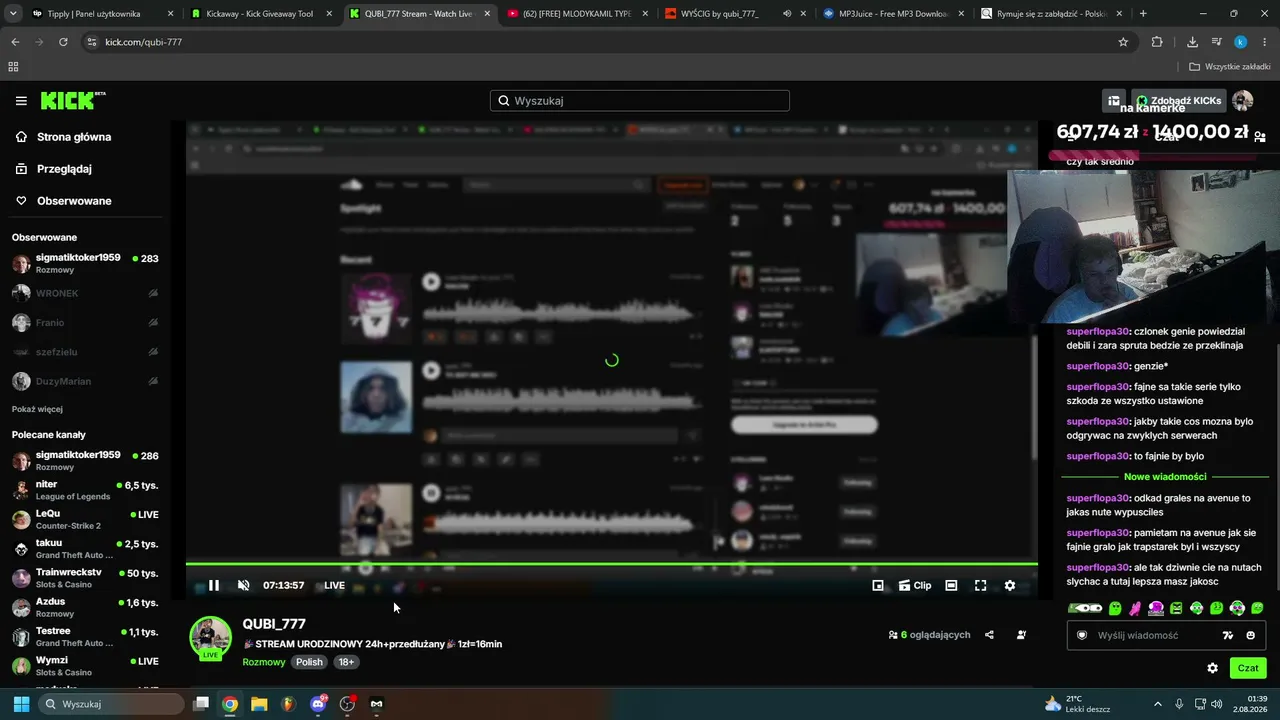Click the chat message input field
1280x720 pixels.
1166,635
